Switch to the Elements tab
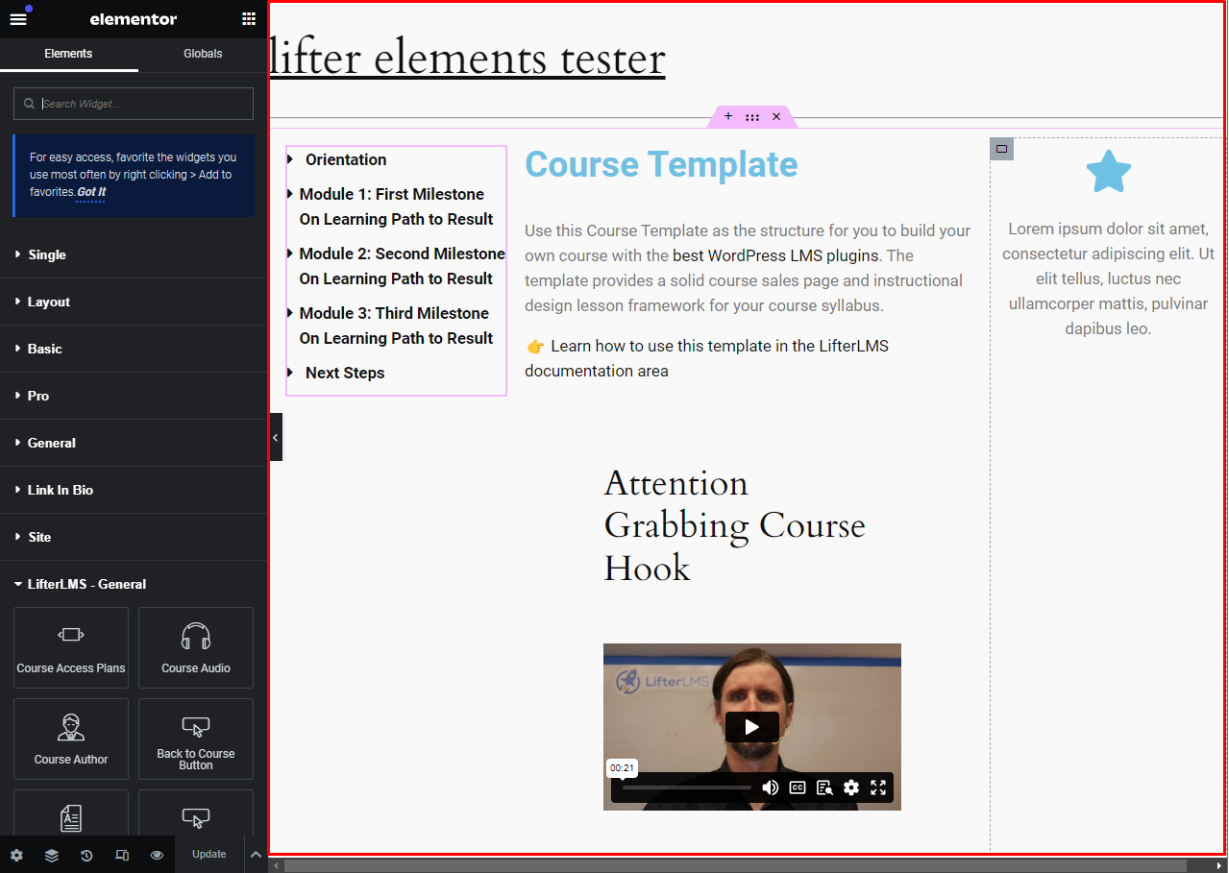The image size is (1229, 873). click(x=68, y=53)
